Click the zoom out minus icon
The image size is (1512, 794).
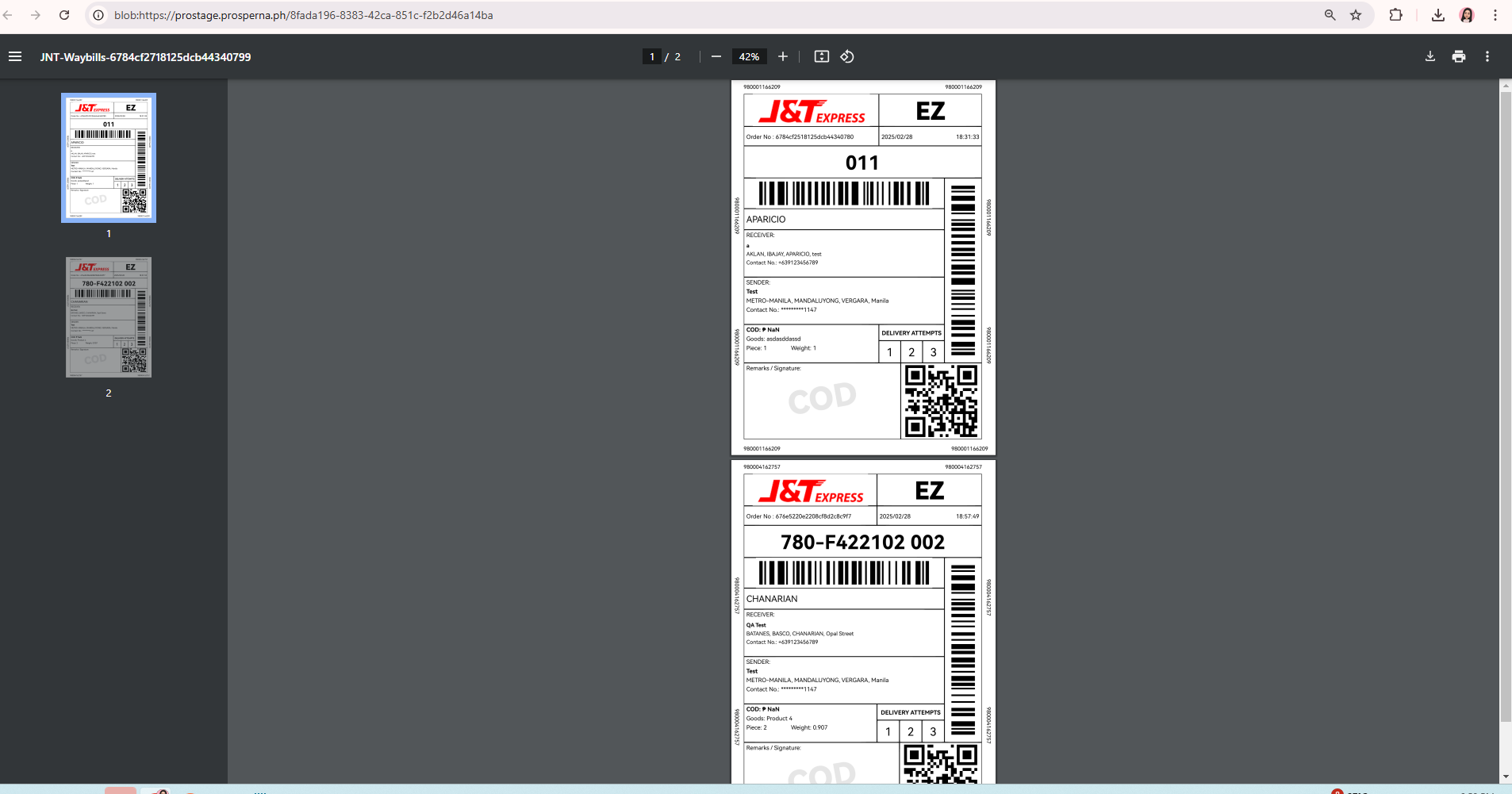point(716,56)
